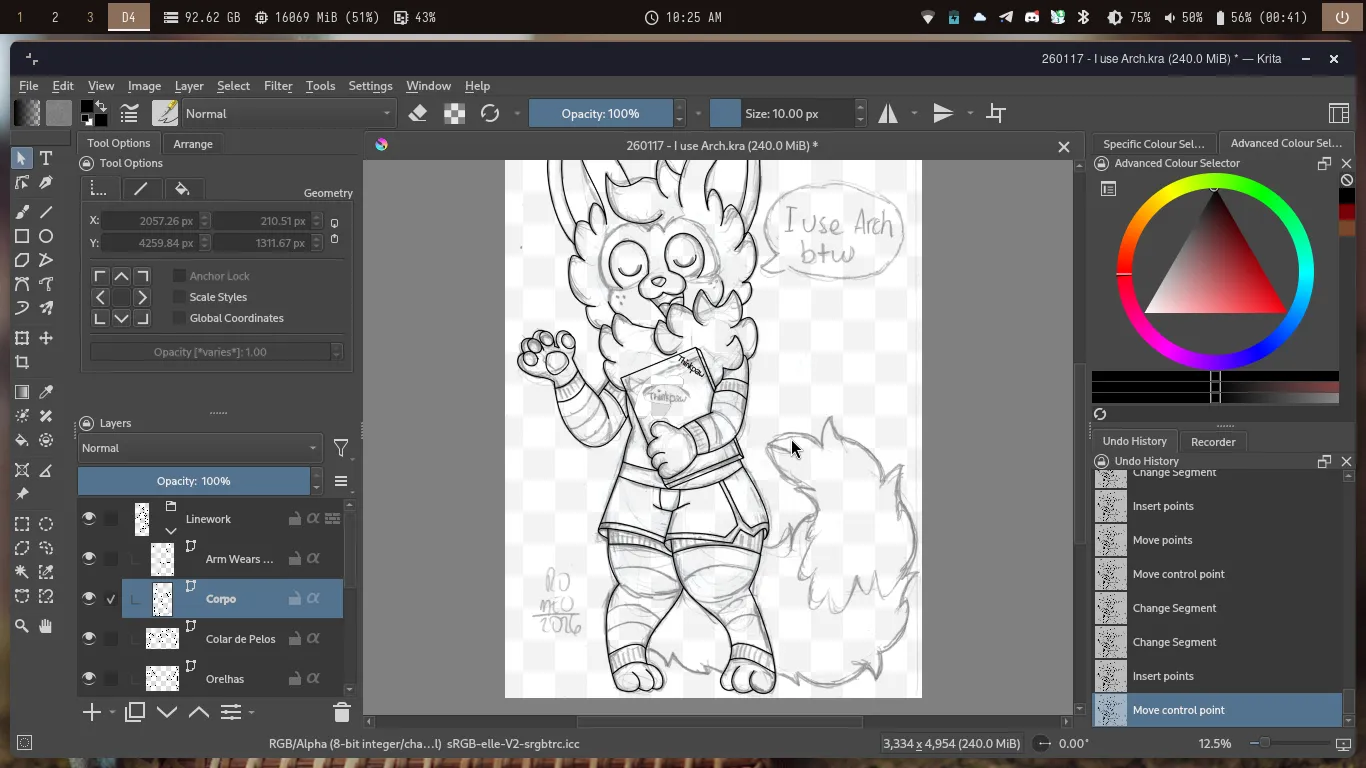Screen dimensions: 1366x768
Task: Collapse the Linework group layer
Action: 171,531
